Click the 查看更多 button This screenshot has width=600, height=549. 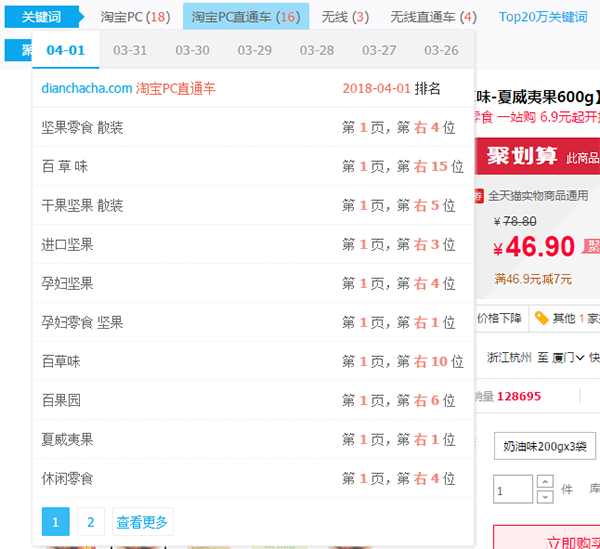point(142,521)
